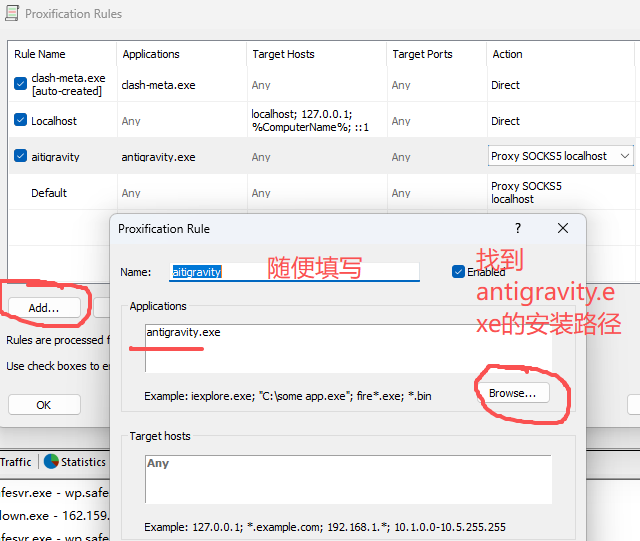The height and width of the screenshot is (541, 640).
Task: Click the Statistics chart icon
Action: 48,462
